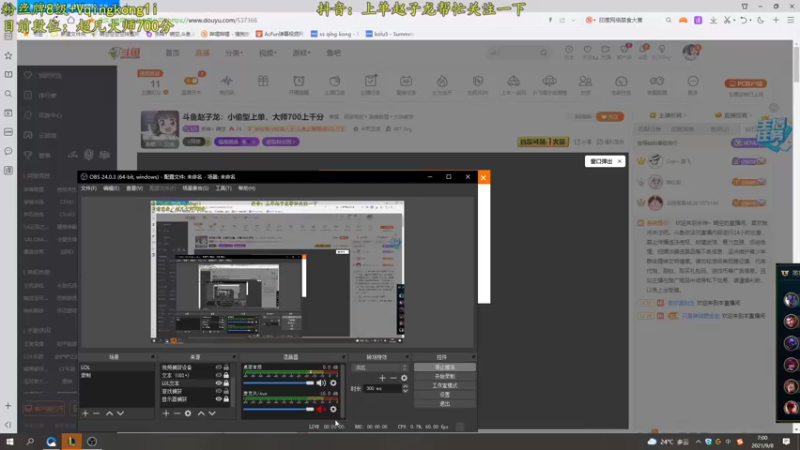Click the 时长 duration spin arrows in OBS
Image resolution: width=800 pixels, height=450 pixels.
click(x=405, y=389)
